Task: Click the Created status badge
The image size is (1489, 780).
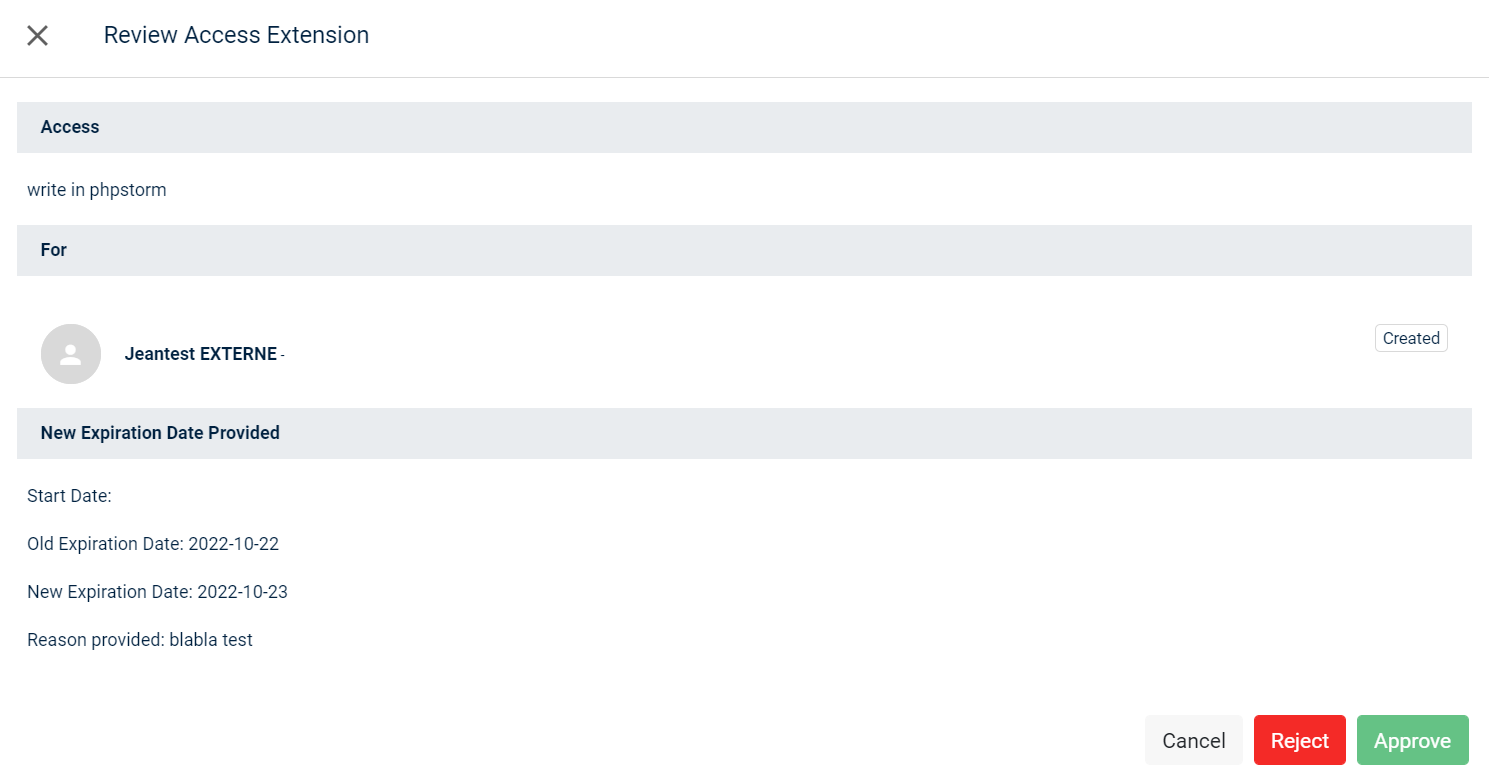Action: 1410,338
